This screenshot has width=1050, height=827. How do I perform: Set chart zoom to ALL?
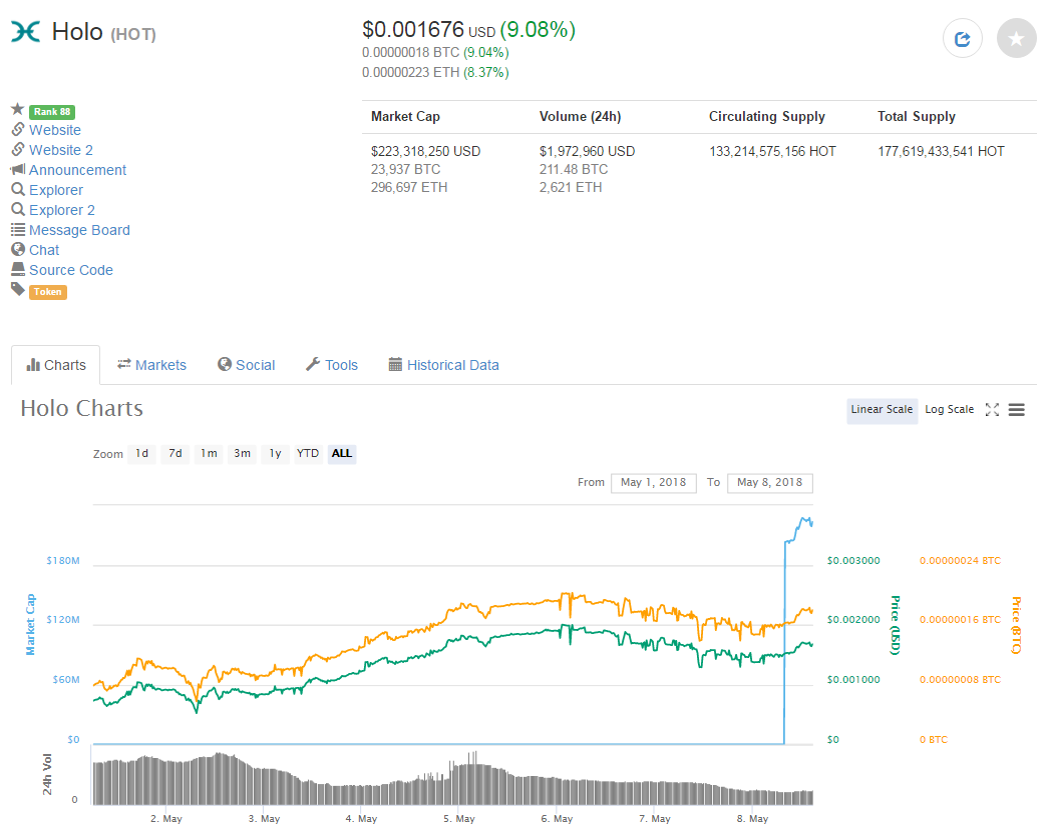point(342,453)
